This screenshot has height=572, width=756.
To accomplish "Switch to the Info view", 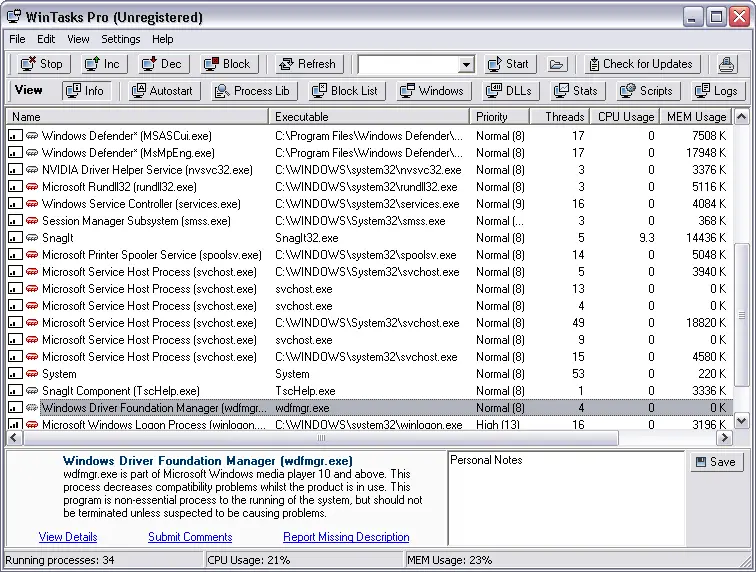I will [x=85, y=91].
